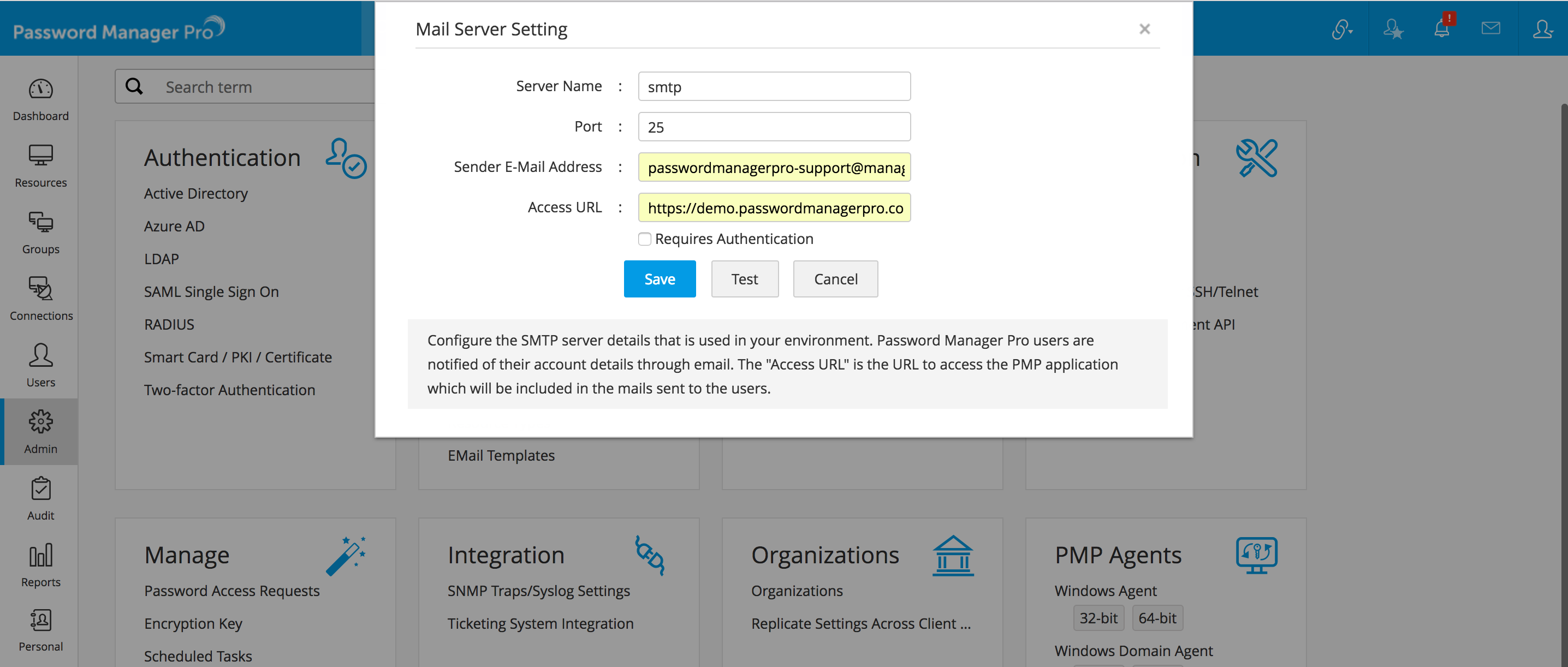
Task: Open Reports from the sidebar
Action: point(40,565)
